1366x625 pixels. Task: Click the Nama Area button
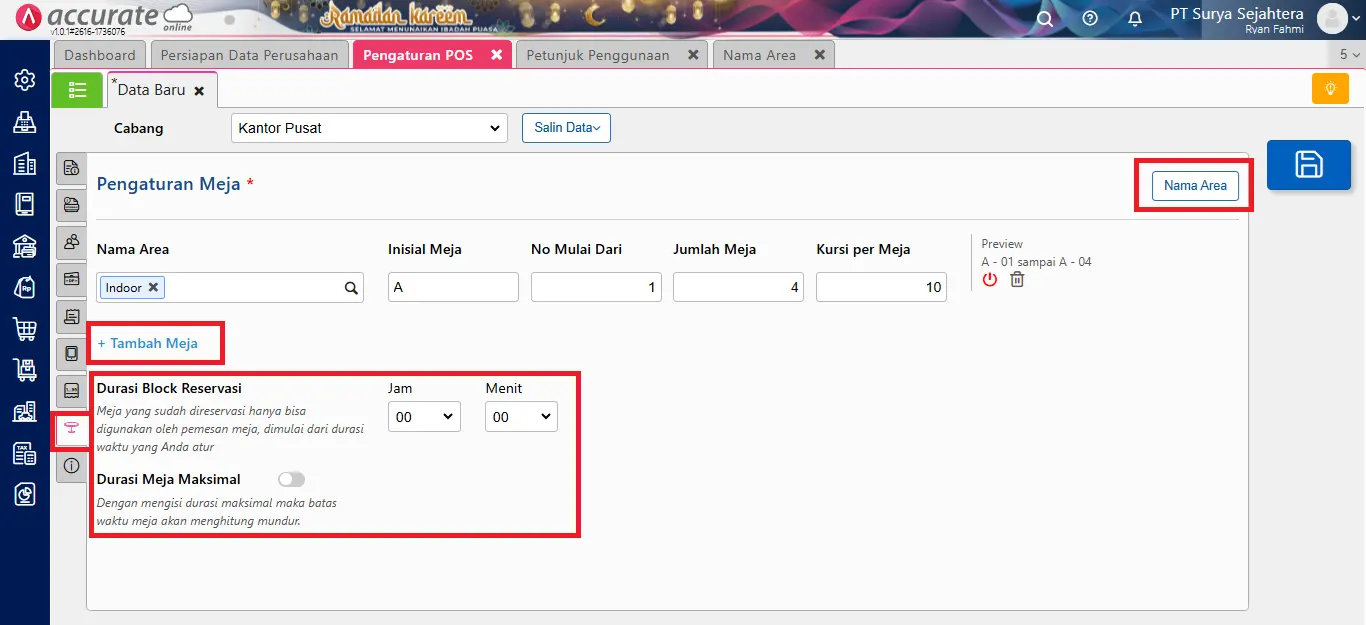(x=1194, y=185)
